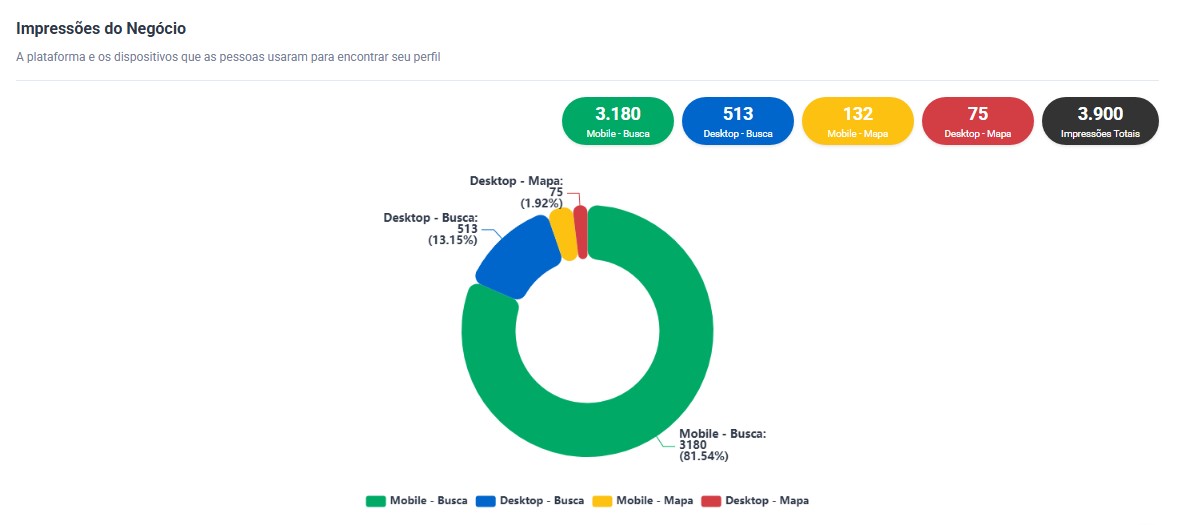Toggle Desktop - Busca series in chart legend
Viewport: 1177px width, 525px height.
[x=541, y=500]
